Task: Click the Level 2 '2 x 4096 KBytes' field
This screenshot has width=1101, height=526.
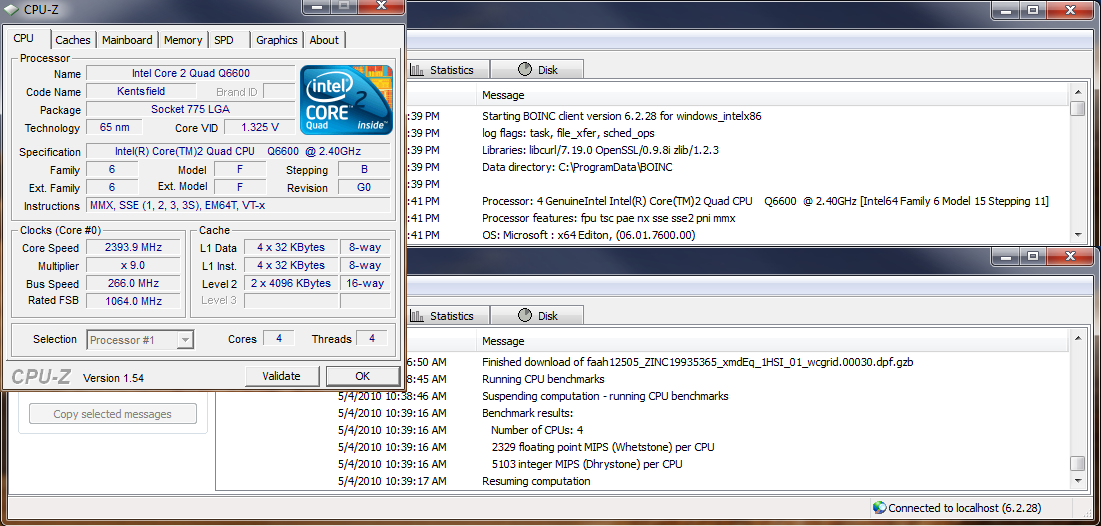Action: point(291,283)
